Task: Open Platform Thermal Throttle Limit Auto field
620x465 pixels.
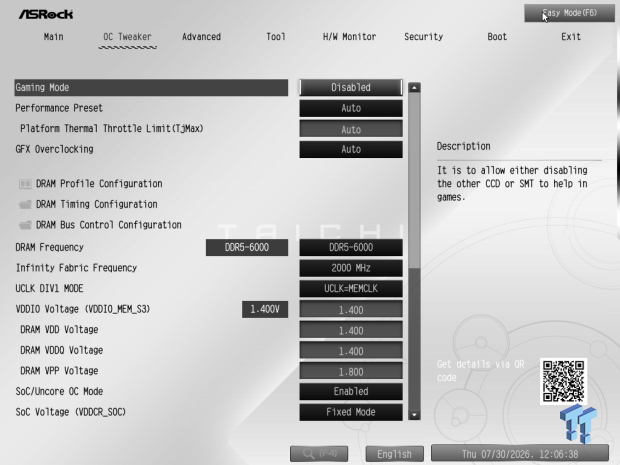Action: tap(351, 129)
